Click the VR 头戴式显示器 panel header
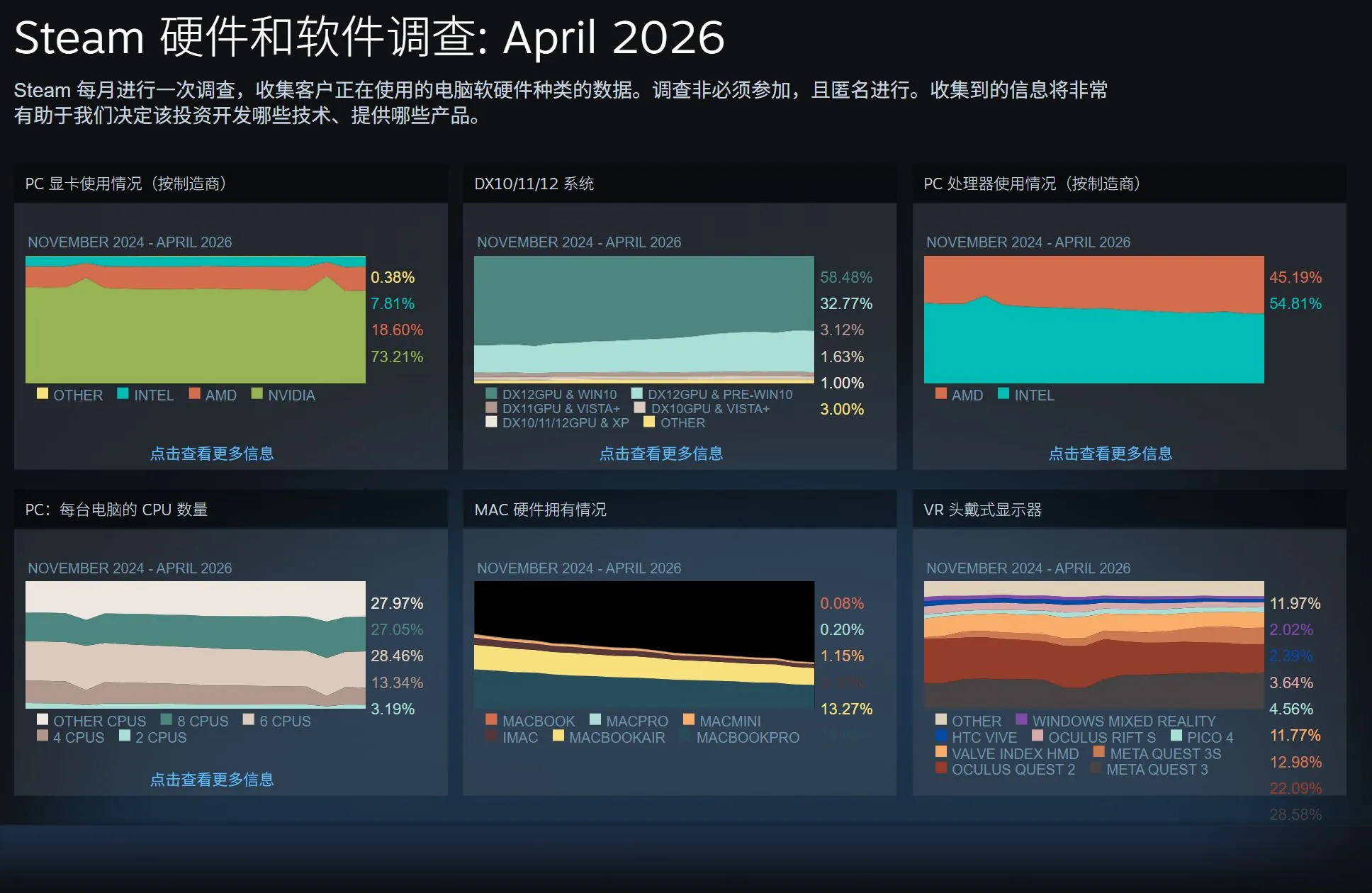Image resolution: width=1372 pixels, height=893 pixels. (x=1130, y=510)
